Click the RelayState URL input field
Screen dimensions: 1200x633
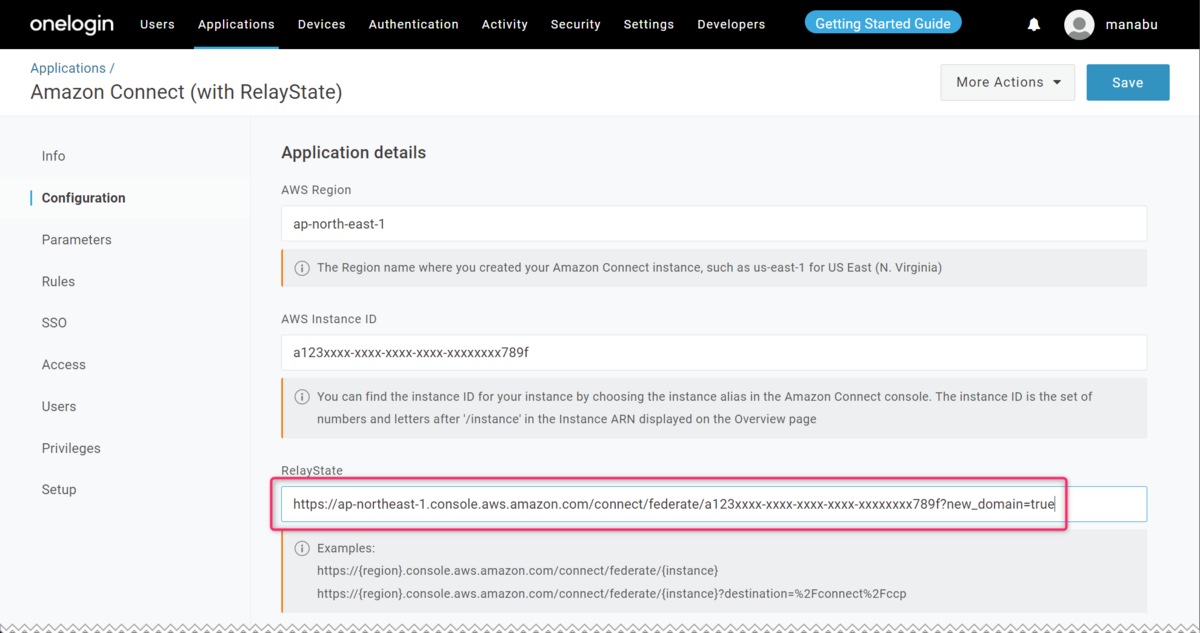tap(714, 504)
